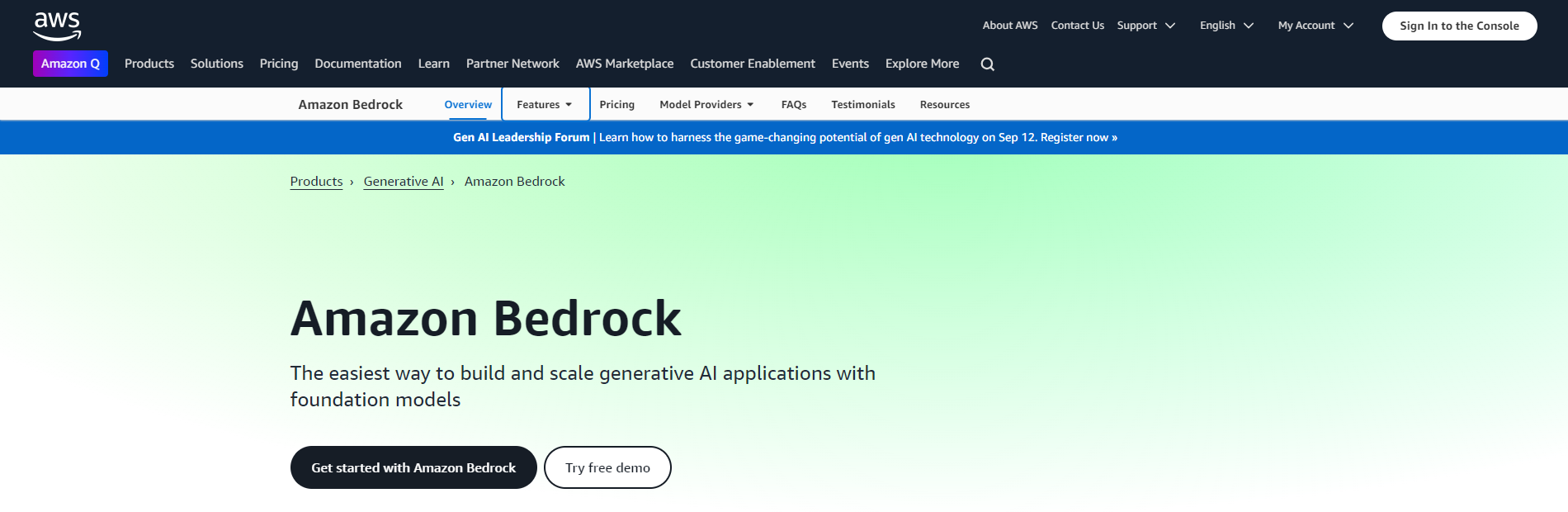Open the Events menu item
This screenshot has width=1568, height=512.
coord(850,64)
